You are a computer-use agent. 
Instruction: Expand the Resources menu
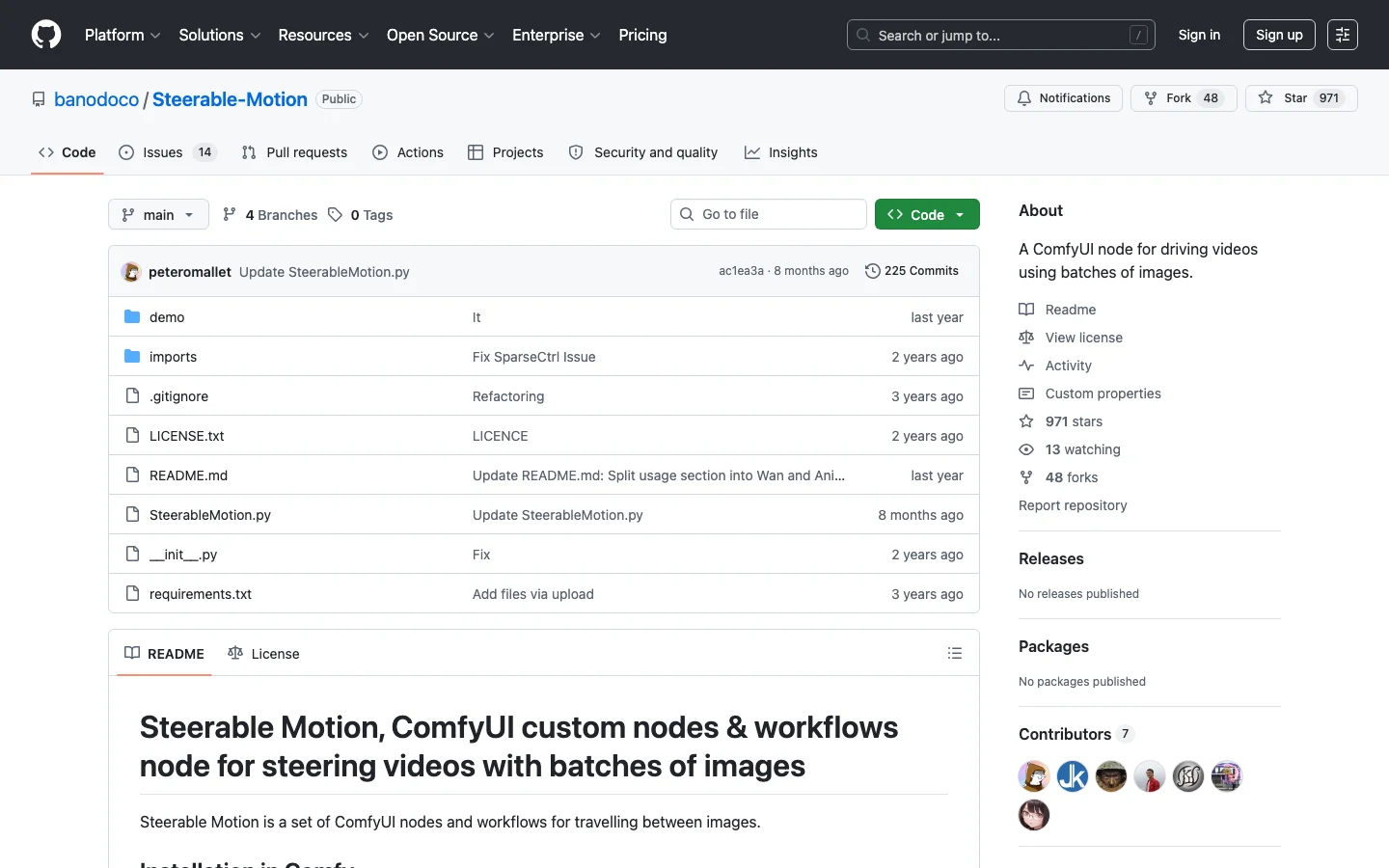[x=323, y=35]
